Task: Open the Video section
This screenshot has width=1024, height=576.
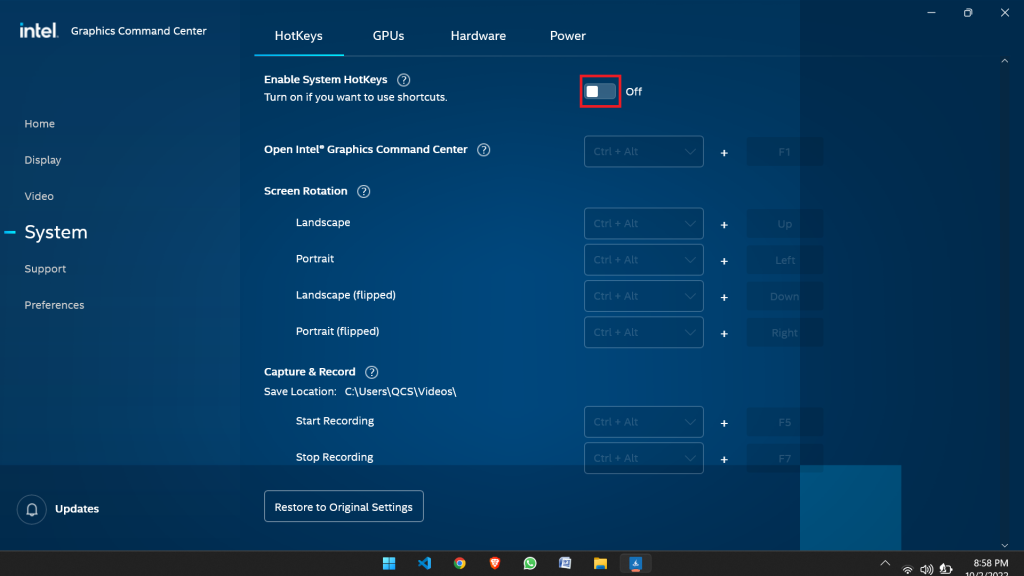Action: [x=39, y=197]
